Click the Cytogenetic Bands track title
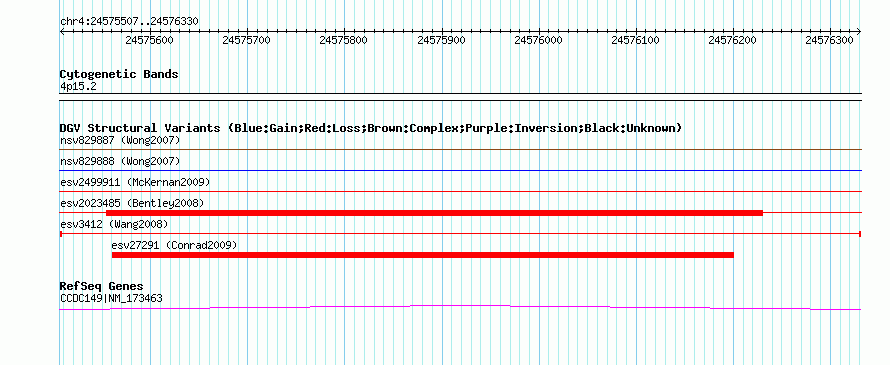Screen dimensions: 890x365 (x=119, y=74)
